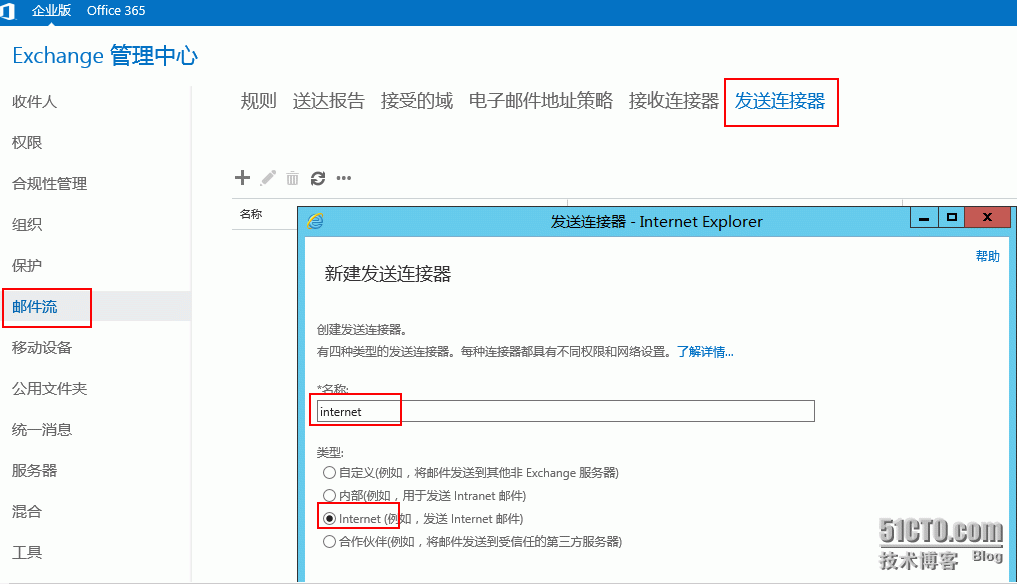Click the Exchange 管理中心 title
The width and height of the screenshot is (1017, 584).
pyautogui.click(x=105, y=56)
